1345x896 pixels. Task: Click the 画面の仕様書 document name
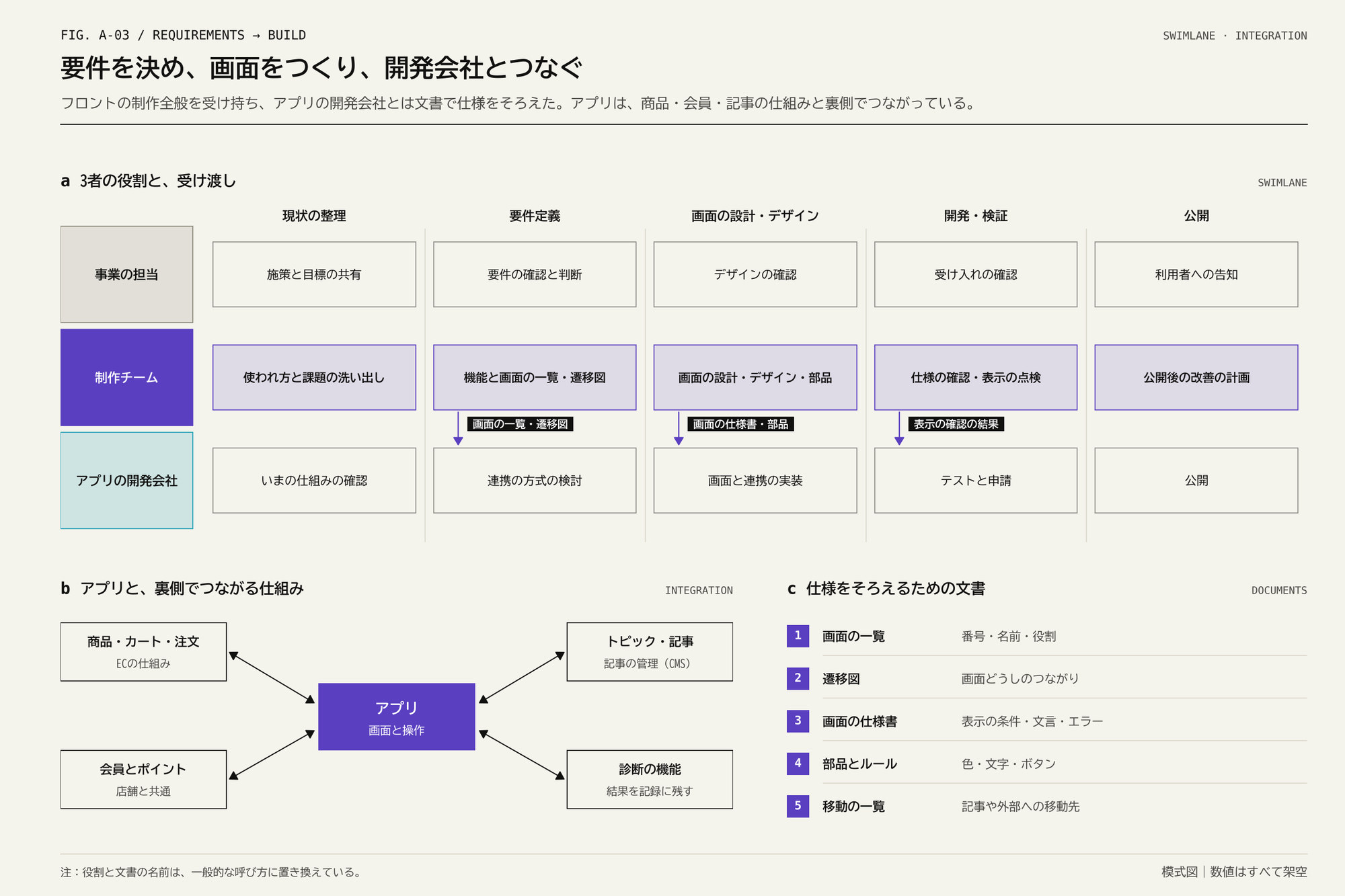pos(859,721)
